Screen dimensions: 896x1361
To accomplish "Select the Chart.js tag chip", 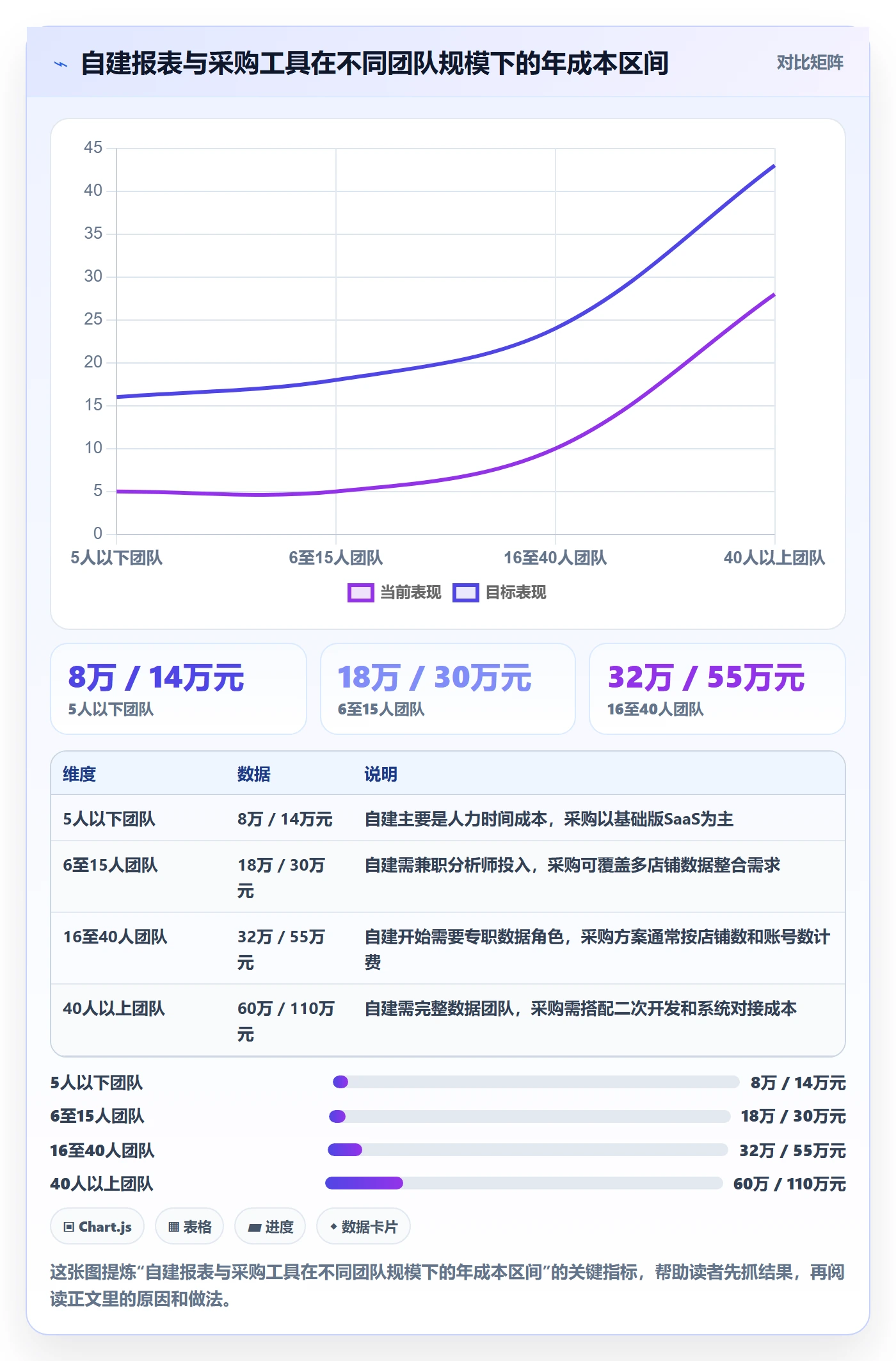I will pos(97,1227).
